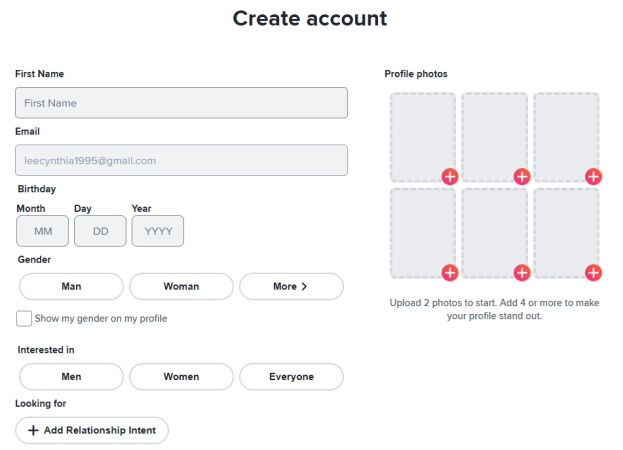623x450 pixels.
Task: Tap plus icon on bottom-right photo slot
Action: pos(593,273)
